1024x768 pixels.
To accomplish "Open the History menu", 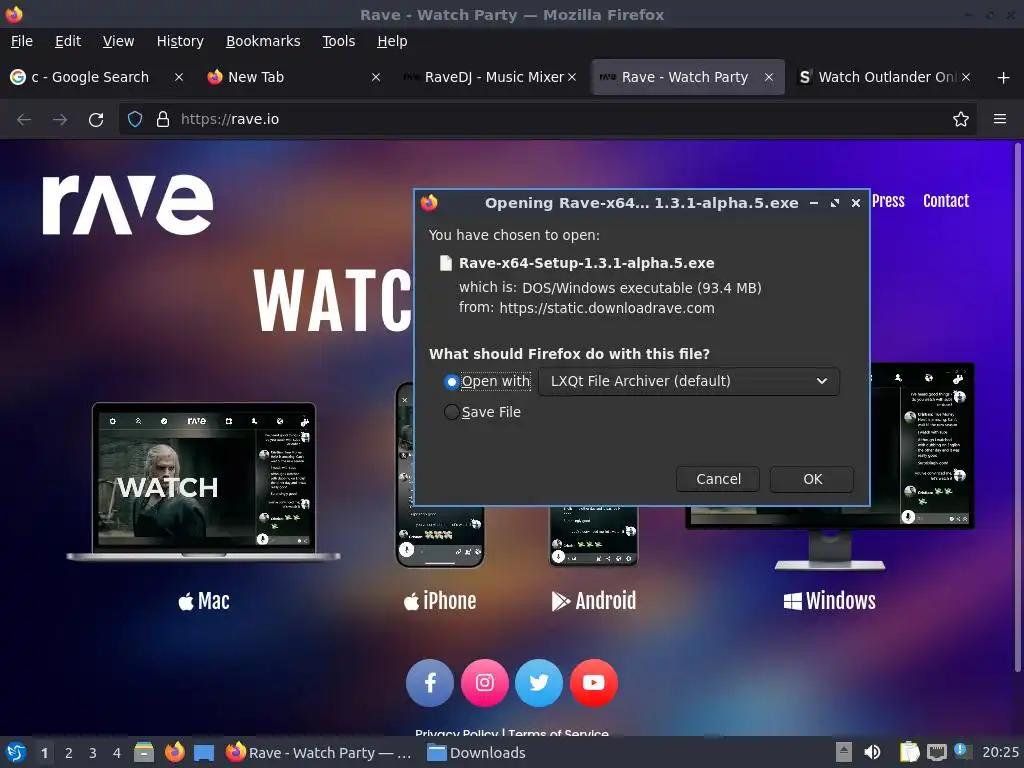I will pyautogui.click(x=180, y=41).
